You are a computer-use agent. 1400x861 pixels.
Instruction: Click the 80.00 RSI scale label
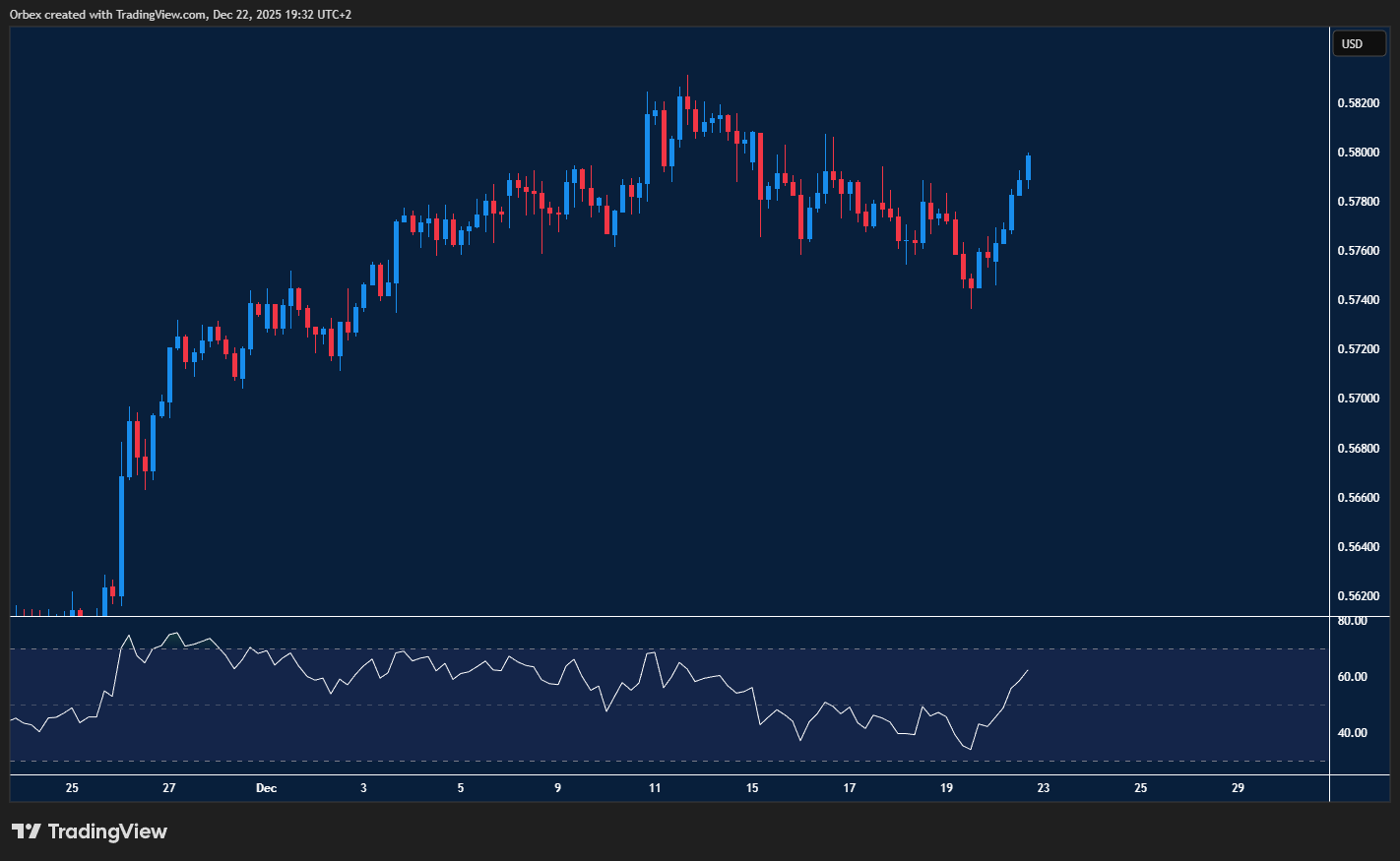[x=1352, y=621]
